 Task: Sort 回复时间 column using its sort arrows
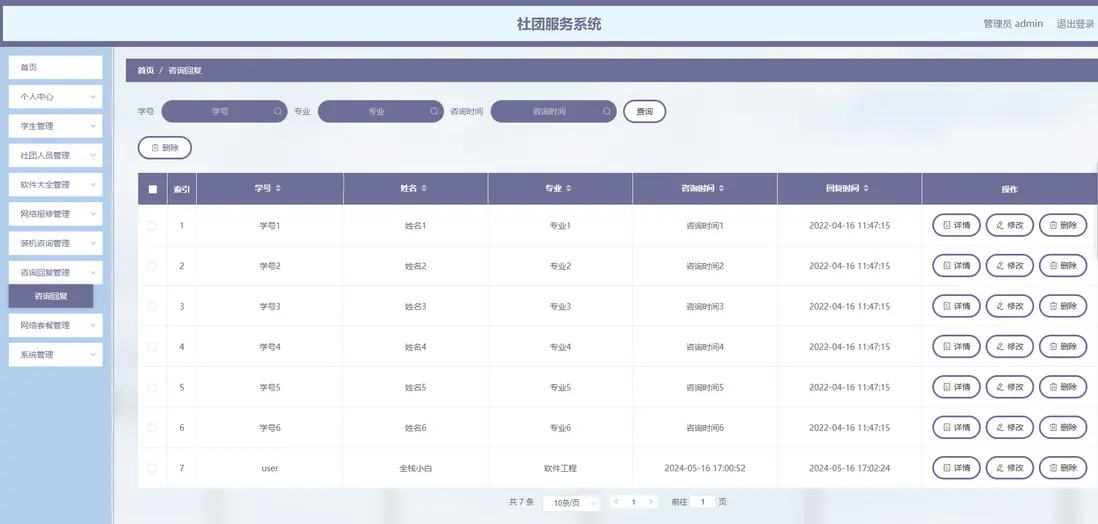pos(866,188)
